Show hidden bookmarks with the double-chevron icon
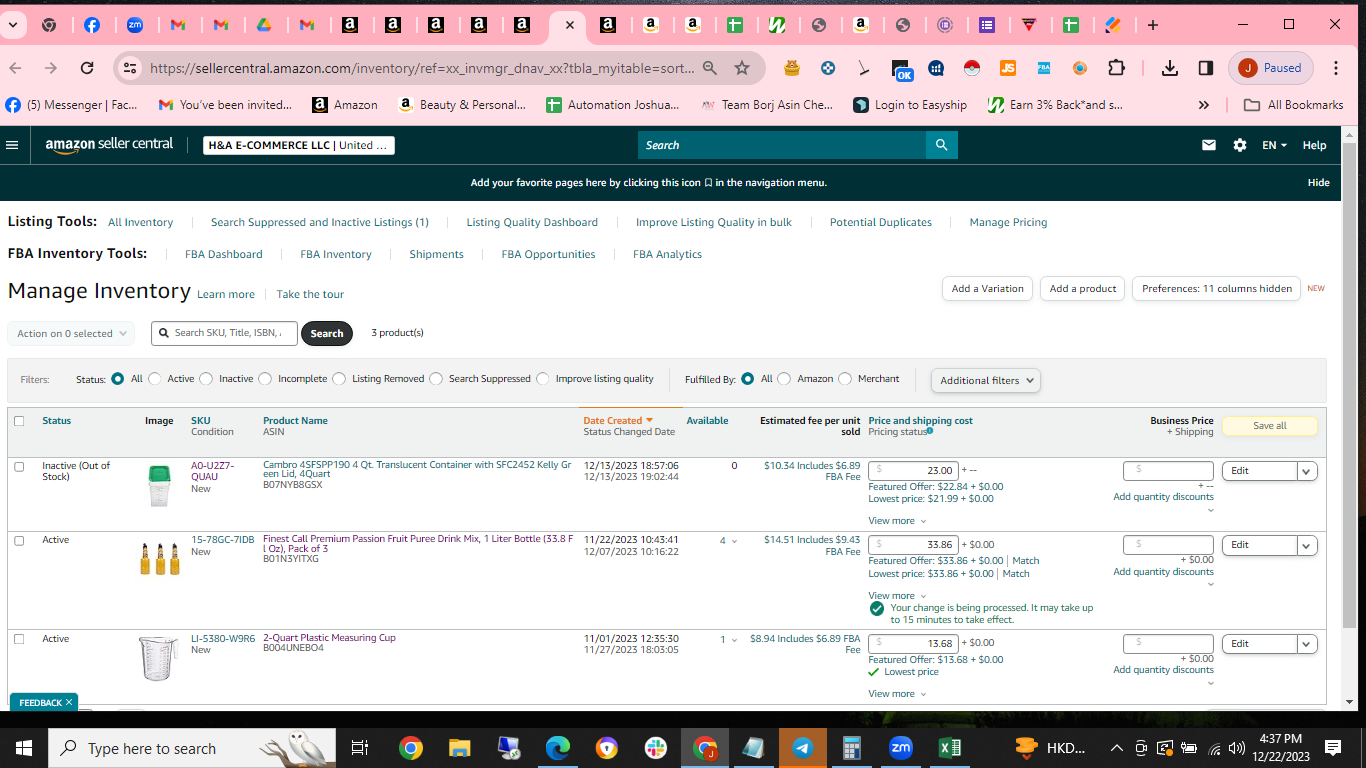Viewport: 1366px width, 768px height. (x=1204, y=105)
